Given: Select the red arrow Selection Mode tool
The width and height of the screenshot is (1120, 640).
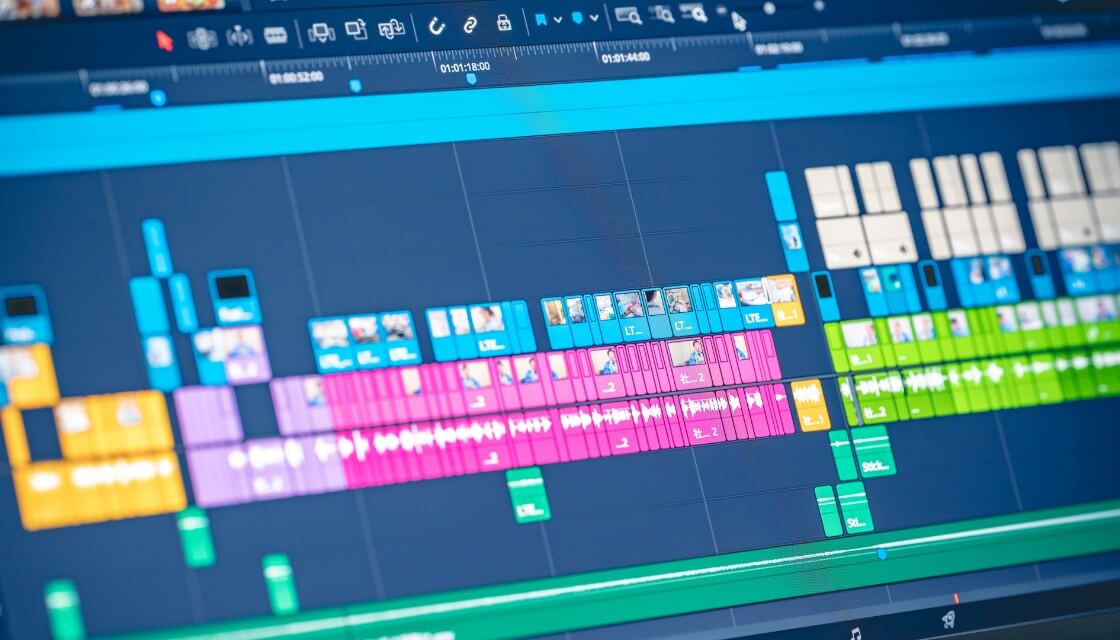Looking at the screenshot, I should pyautogui.click(x=165, y=40).
